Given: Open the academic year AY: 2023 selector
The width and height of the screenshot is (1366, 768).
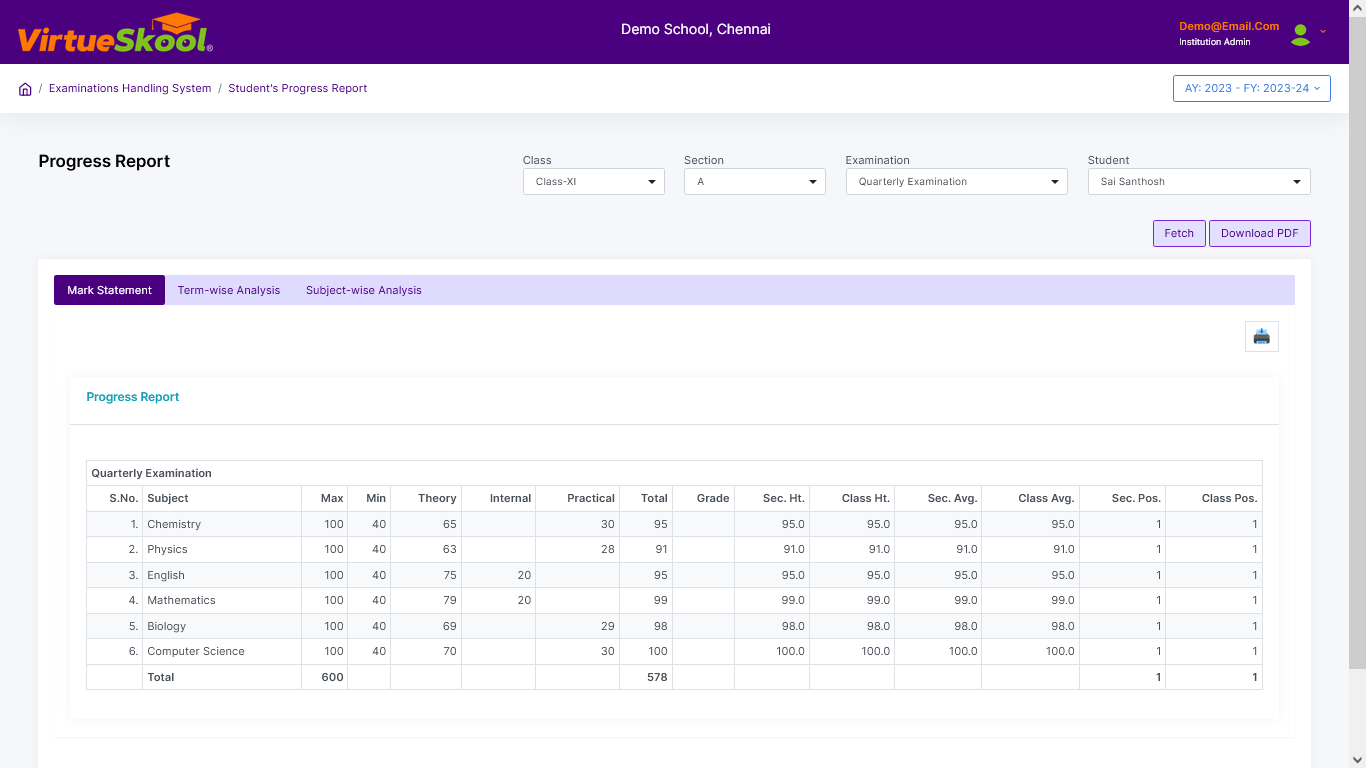Looking at the screenshot, I should 1252,88.
